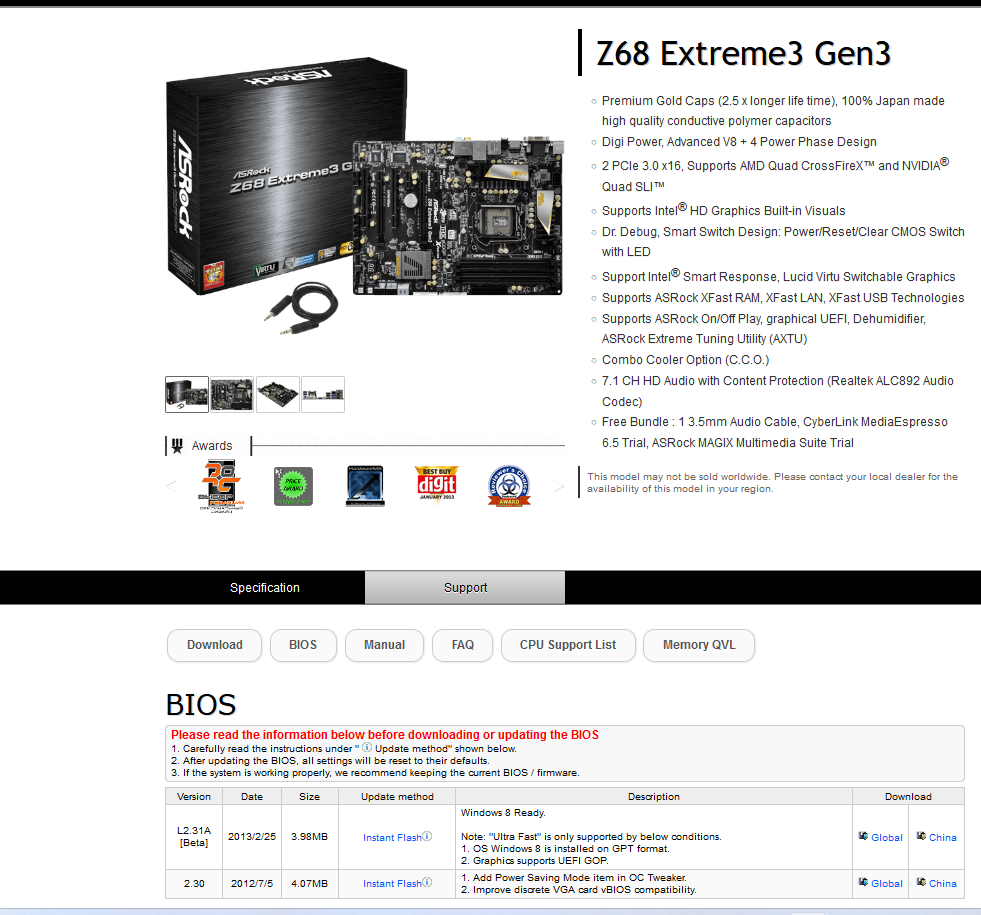This screenshot has height=915, width=981.
Task: Select the 2.30 version cell
Action: click(x=194, y=884)
